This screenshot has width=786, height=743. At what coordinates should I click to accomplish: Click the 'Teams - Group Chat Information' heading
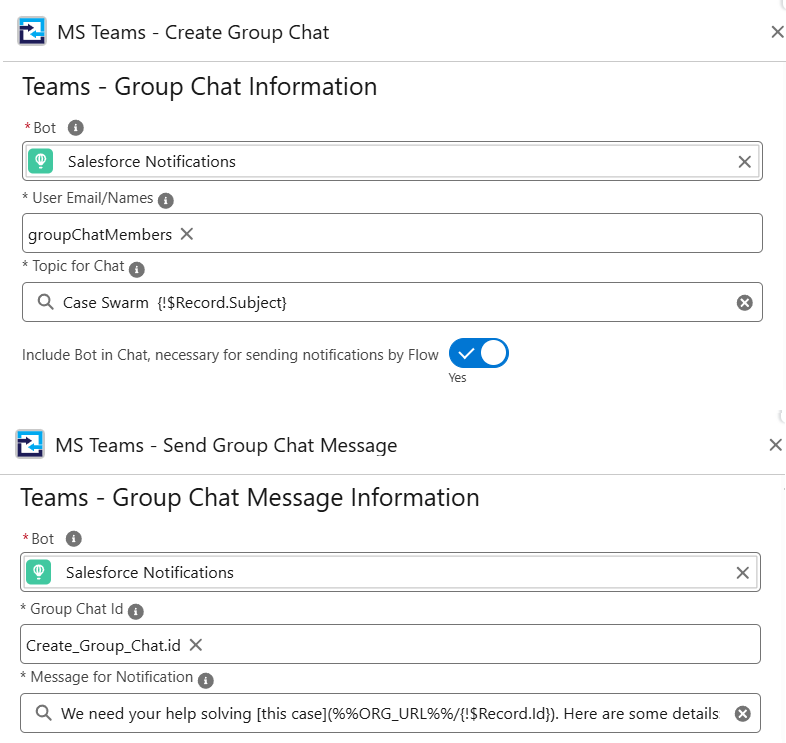point(200,87)
